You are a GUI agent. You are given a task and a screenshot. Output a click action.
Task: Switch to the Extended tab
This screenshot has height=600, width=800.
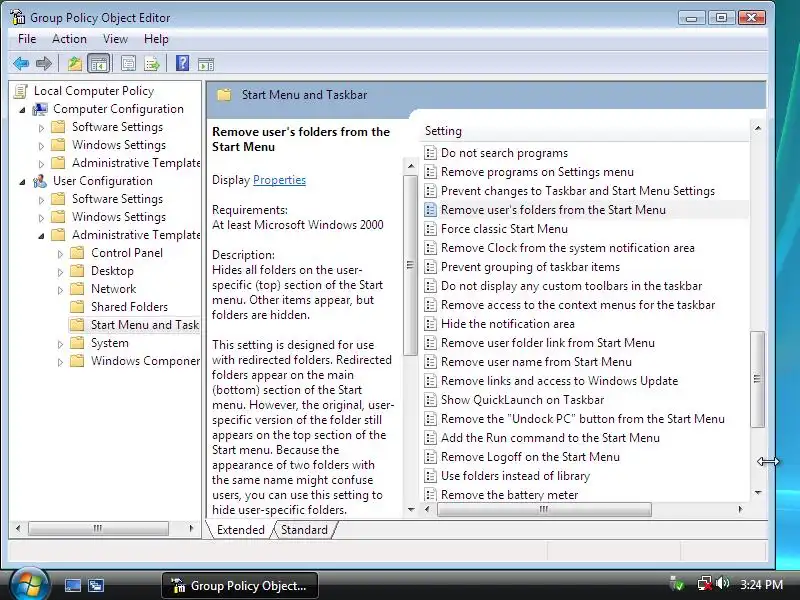coord(240,530)
